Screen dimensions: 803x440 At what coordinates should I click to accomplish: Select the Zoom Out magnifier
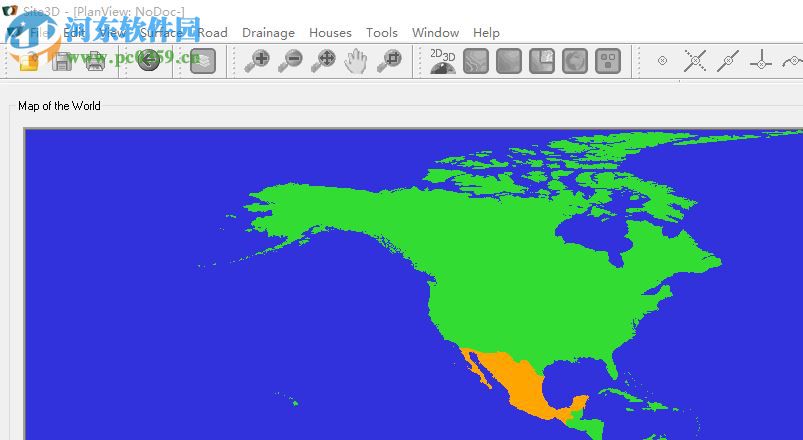[290, 61]
